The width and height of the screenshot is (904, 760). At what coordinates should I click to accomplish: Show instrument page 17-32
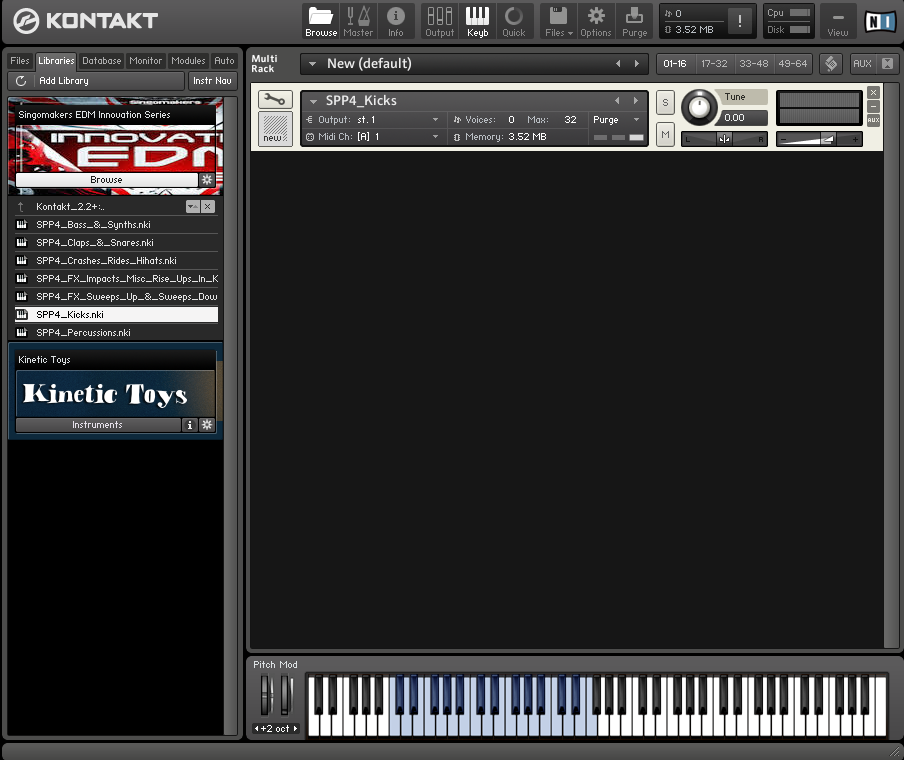(714, 63)
